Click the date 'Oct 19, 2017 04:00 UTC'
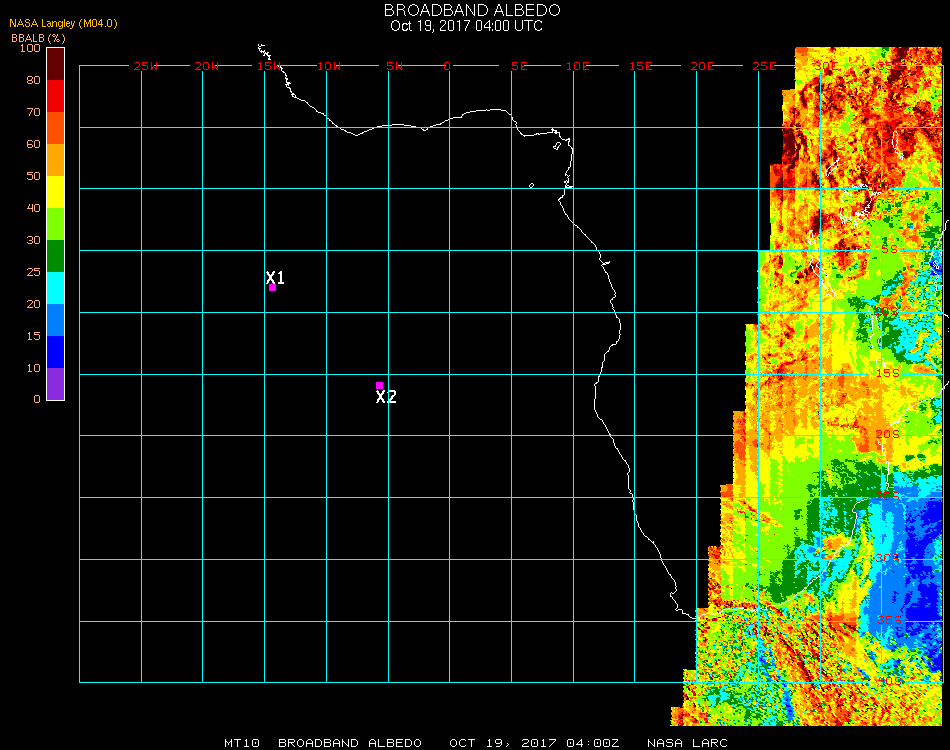950x750 pixels. point(467,26)
